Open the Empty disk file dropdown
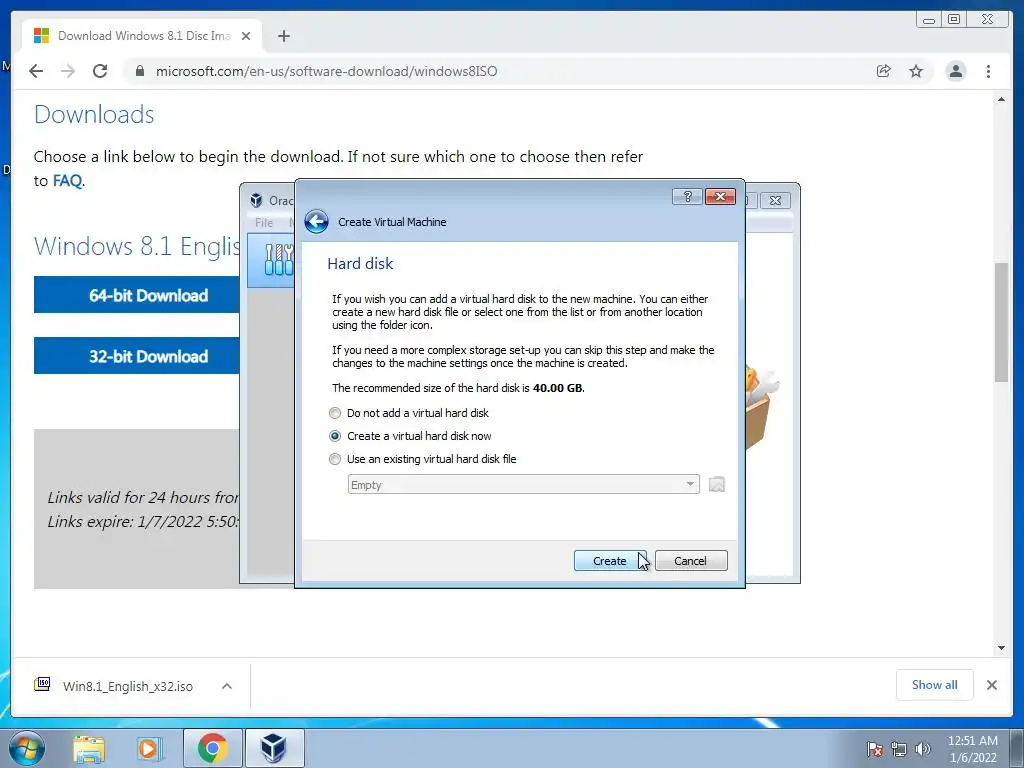Viewport: 1024px width, 768px height. (x=523, y=485)
